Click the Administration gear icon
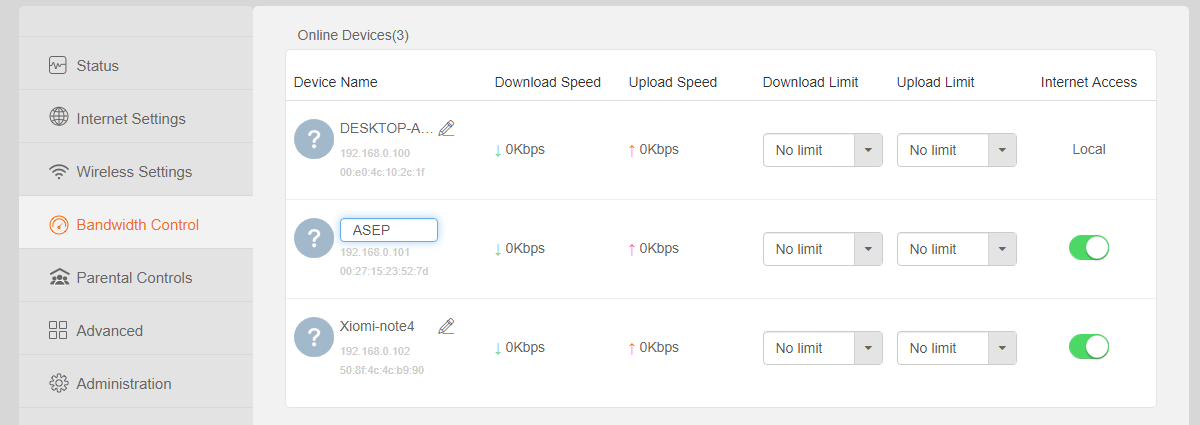 coord(58,384)
